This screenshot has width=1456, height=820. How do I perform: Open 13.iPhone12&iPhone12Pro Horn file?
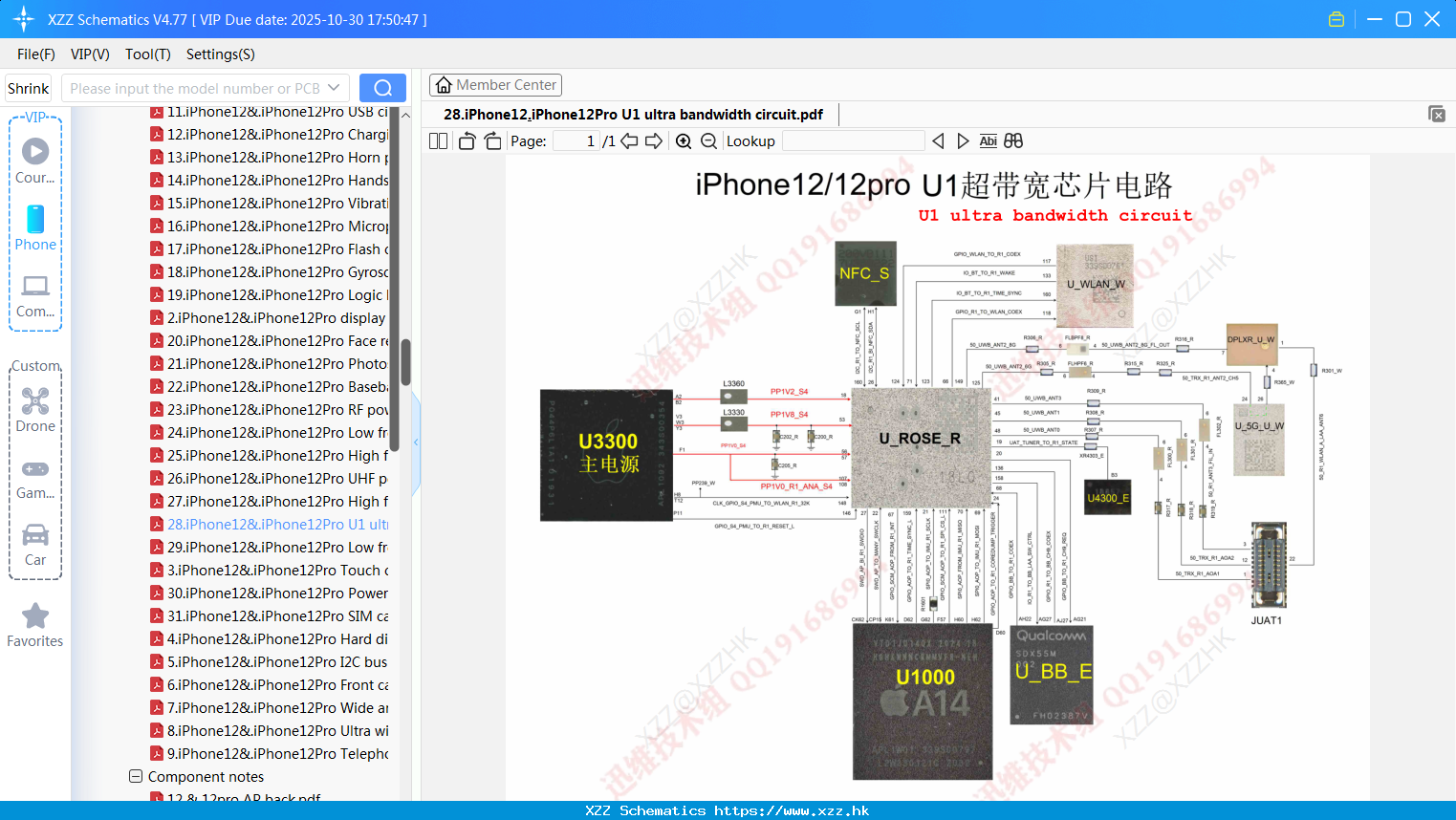tap(270, 158)
